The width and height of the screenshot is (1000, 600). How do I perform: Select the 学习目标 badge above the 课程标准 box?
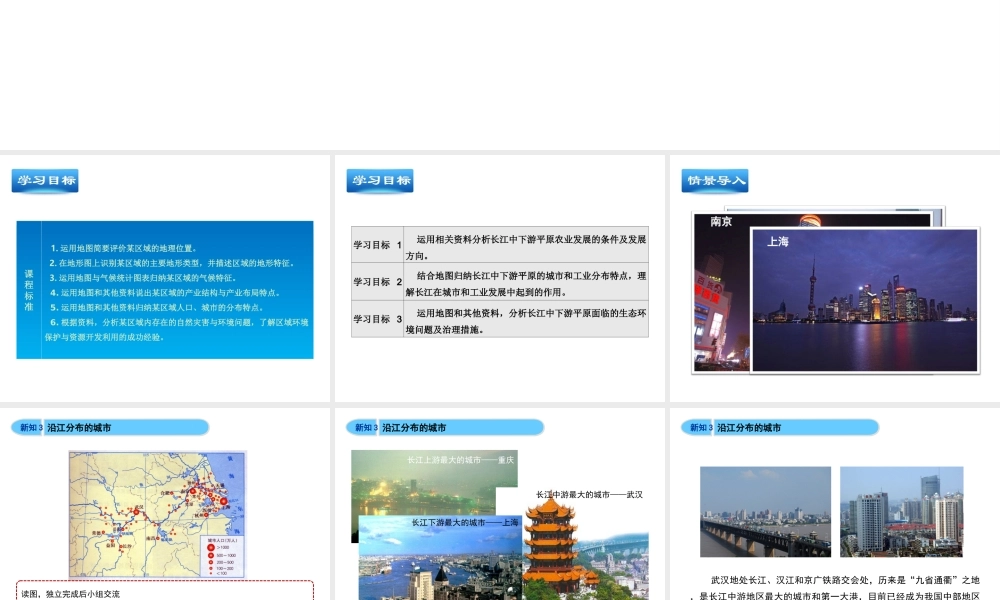coord(45,180)
